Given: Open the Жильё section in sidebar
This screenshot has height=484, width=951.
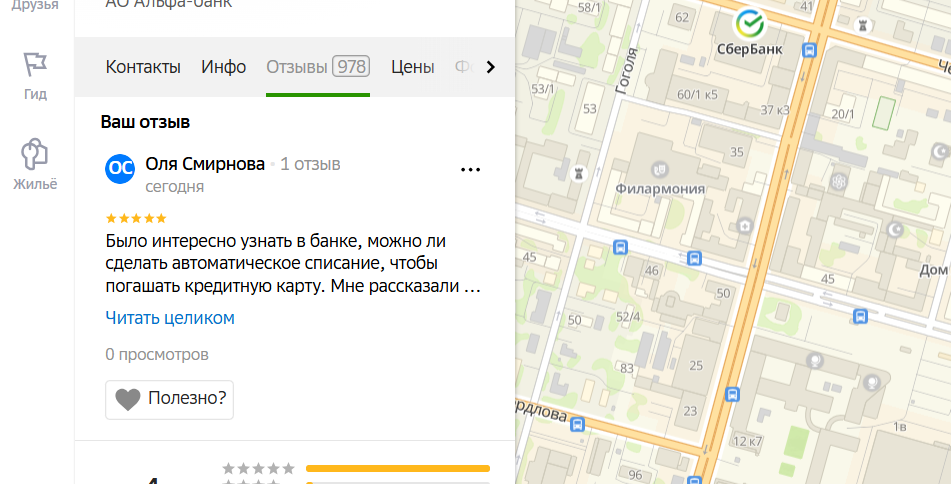Looking at the screenshot, I should (x=35, y=165).
